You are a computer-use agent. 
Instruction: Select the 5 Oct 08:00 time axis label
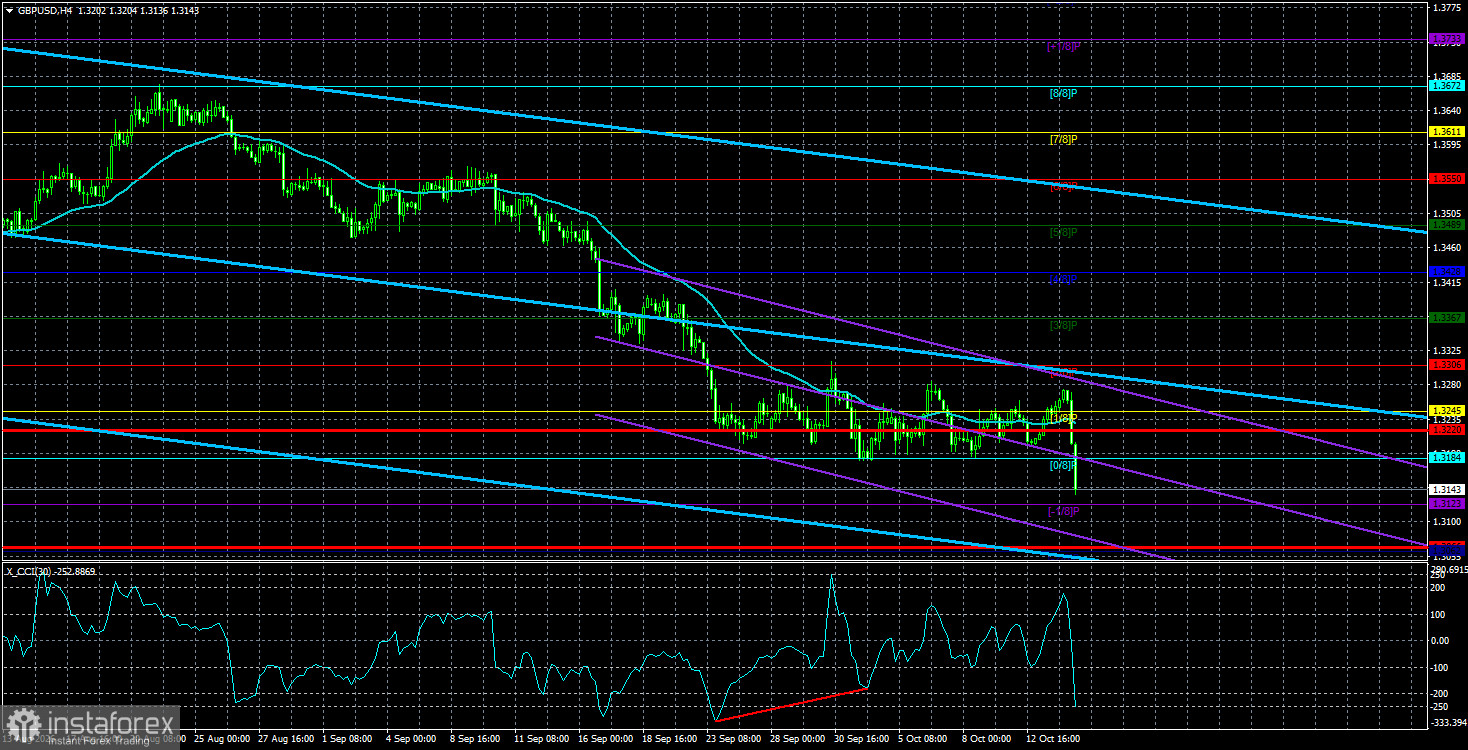pyautogui.click(x=923, y=739)
